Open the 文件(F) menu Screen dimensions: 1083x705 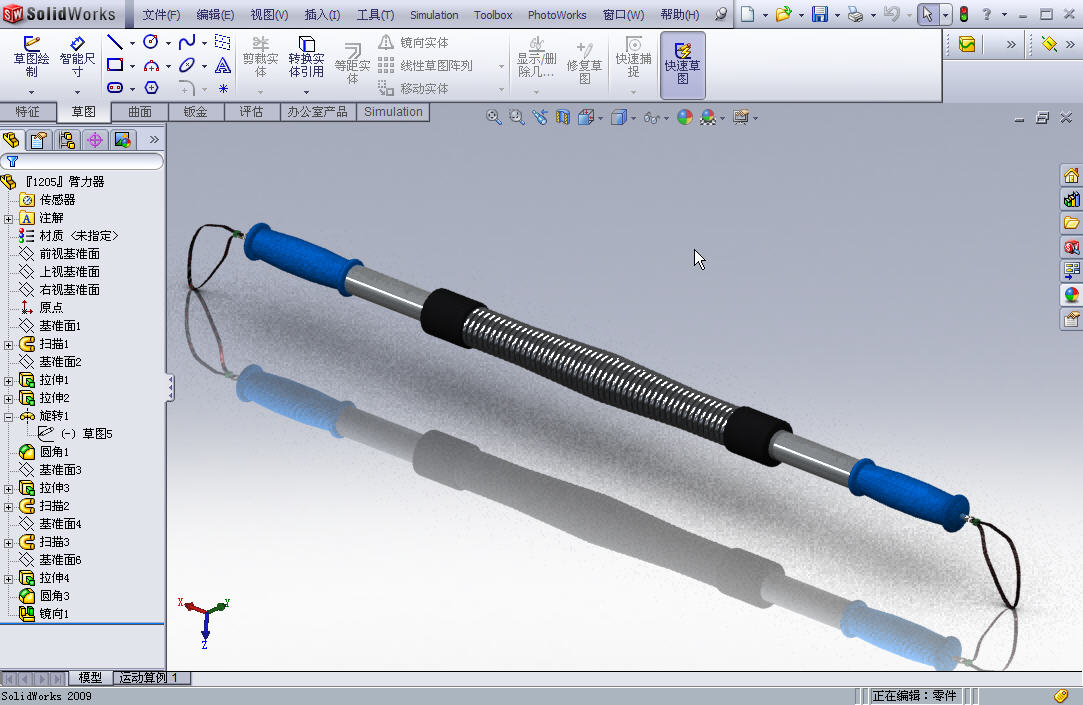[x=161, y=15]
